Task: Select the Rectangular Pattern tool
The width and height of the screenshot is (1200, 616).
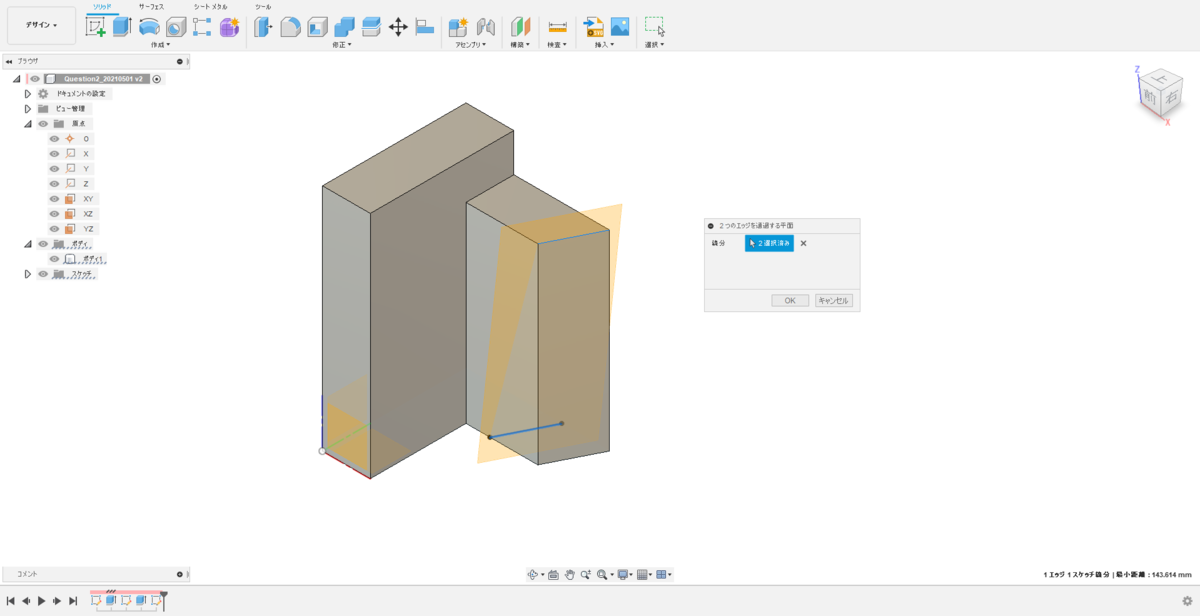Action: 202,27
